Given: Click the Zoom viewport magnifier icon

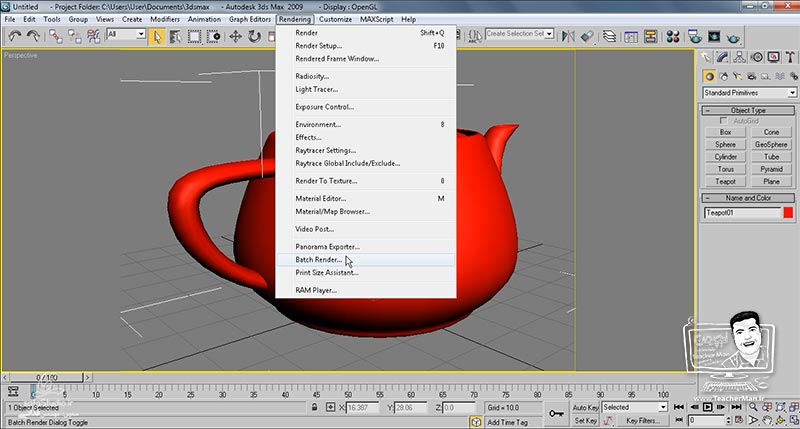Looking at the screenshot, I should 754,407.
